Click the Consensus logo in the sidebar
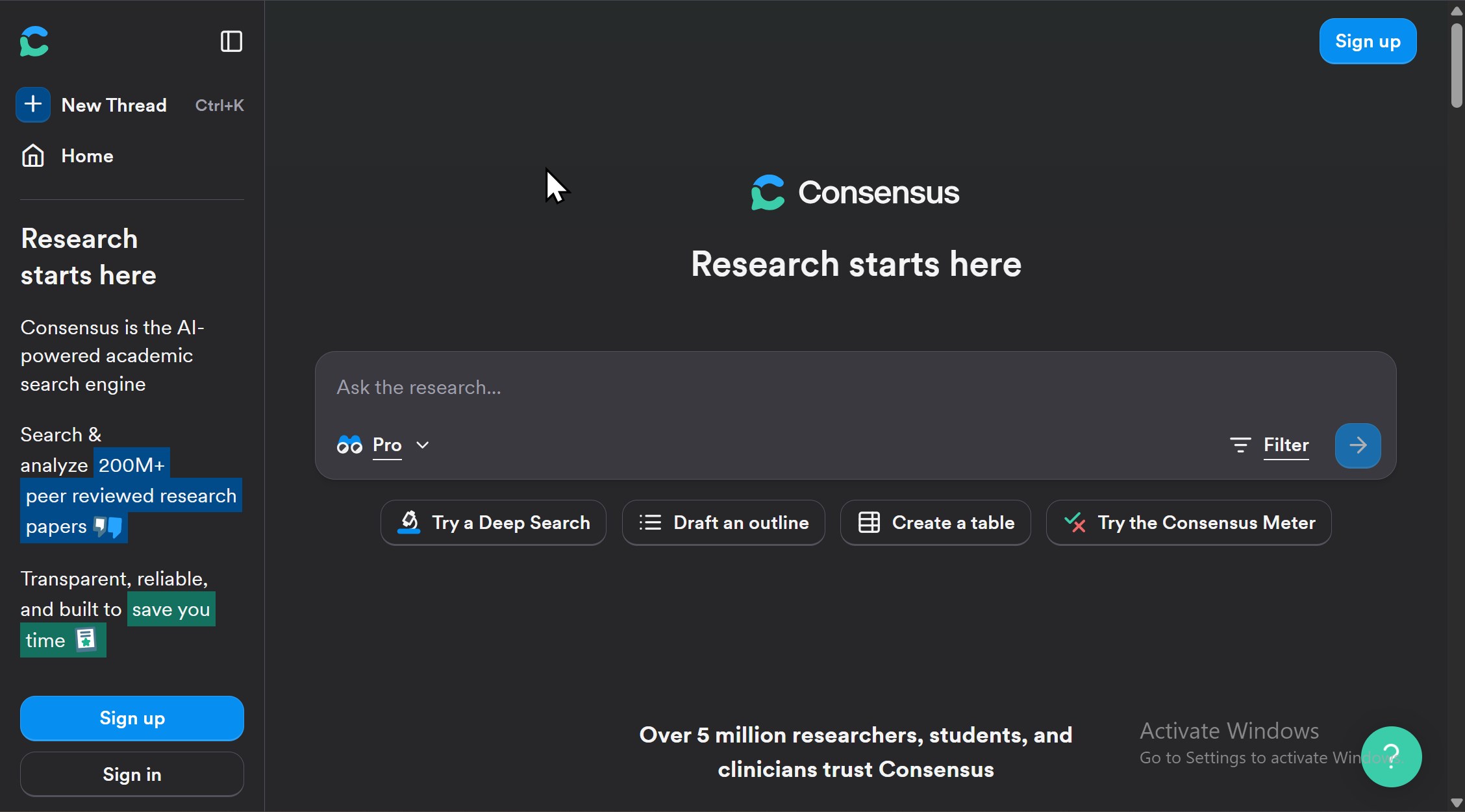The image size is (1465, 812). [34, 42]
